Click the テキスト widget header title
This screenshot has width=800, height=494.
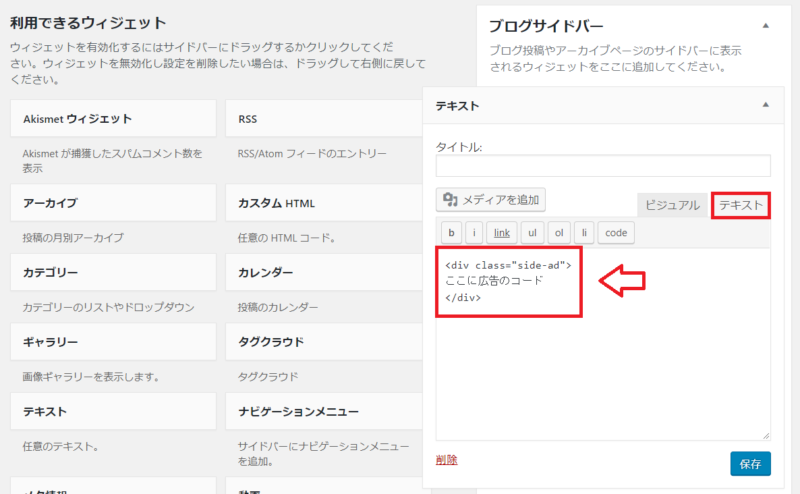point(457,106)
